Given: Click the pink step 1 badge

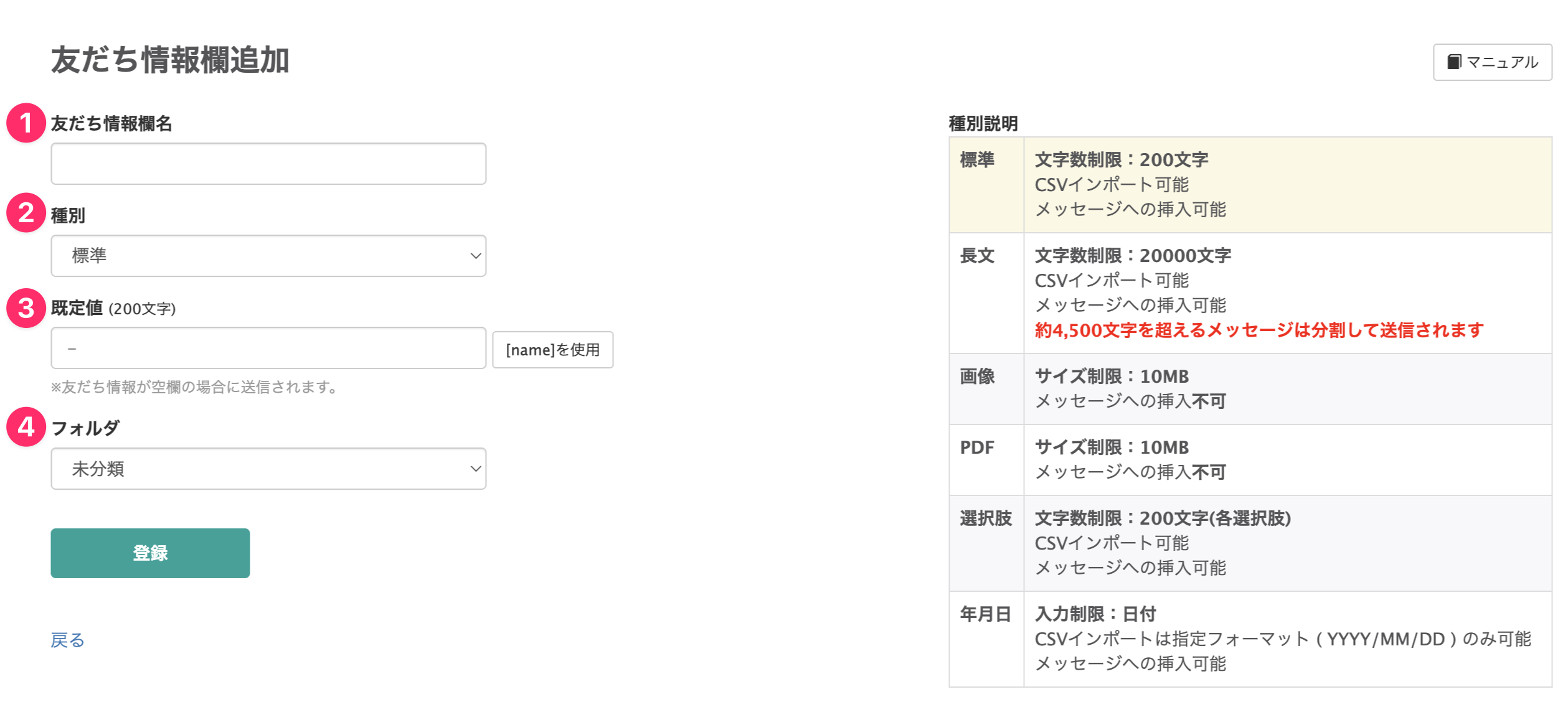Looking at the screenshot, I should pyautogui.click(x=26, y=123).
